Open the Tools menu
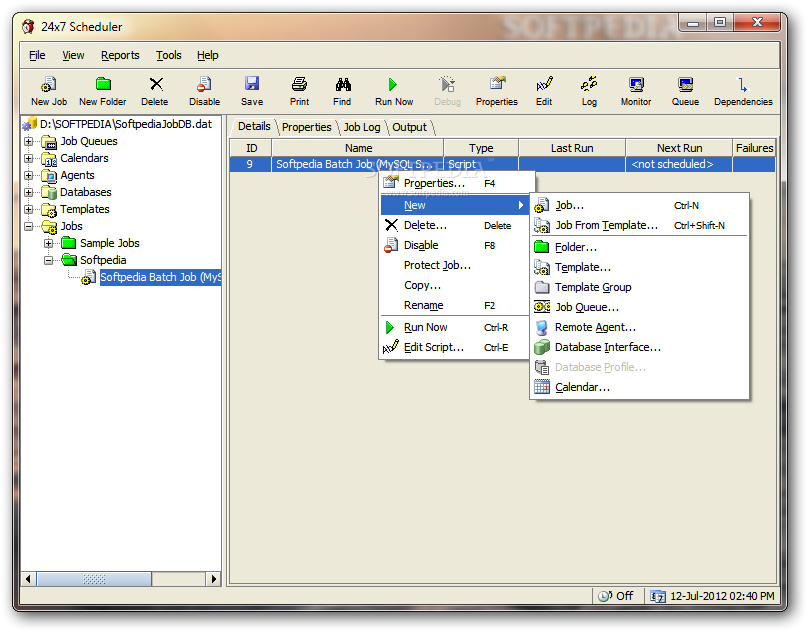808x632 pixels. [x=169, y=55]
